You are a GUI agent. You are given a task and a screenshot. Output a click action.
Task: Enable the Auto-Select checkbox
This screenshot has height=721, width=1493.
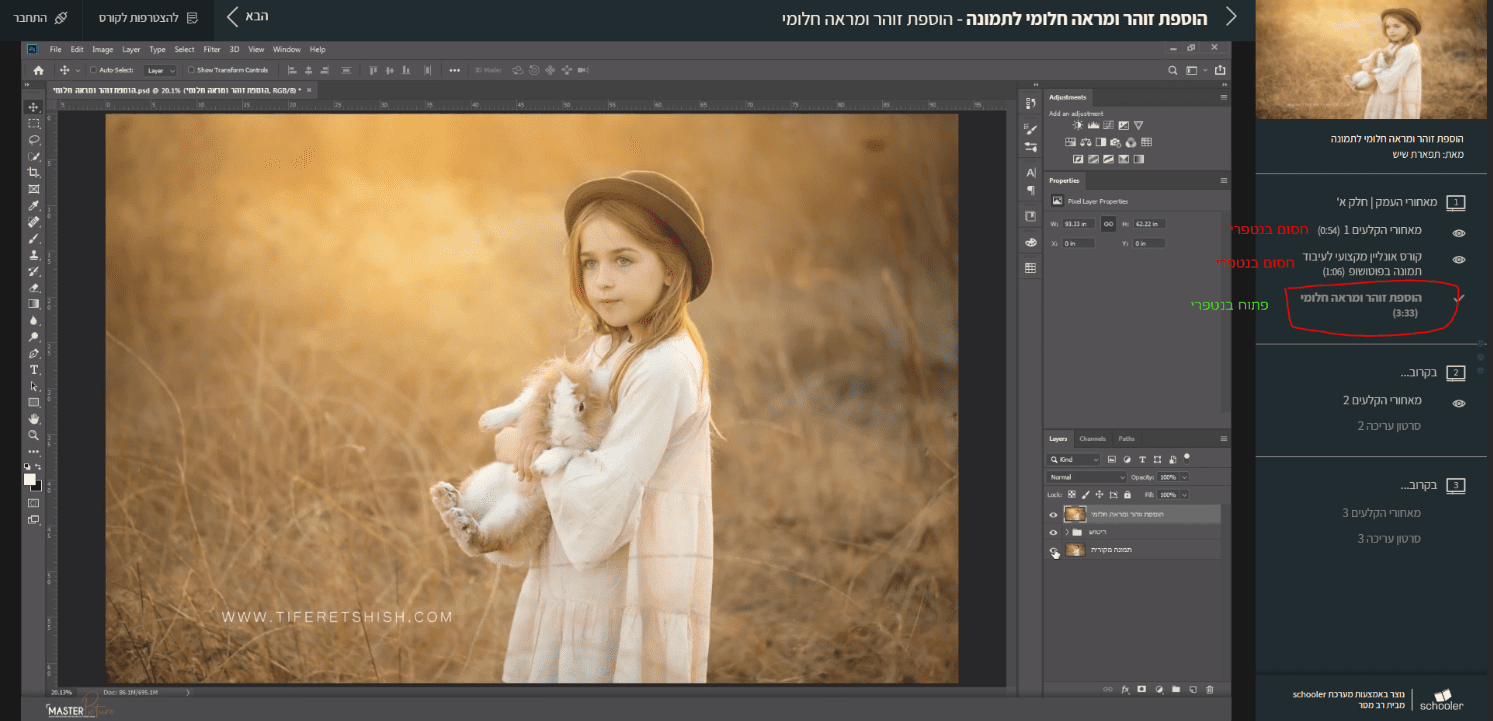click(x=94, y=70)
